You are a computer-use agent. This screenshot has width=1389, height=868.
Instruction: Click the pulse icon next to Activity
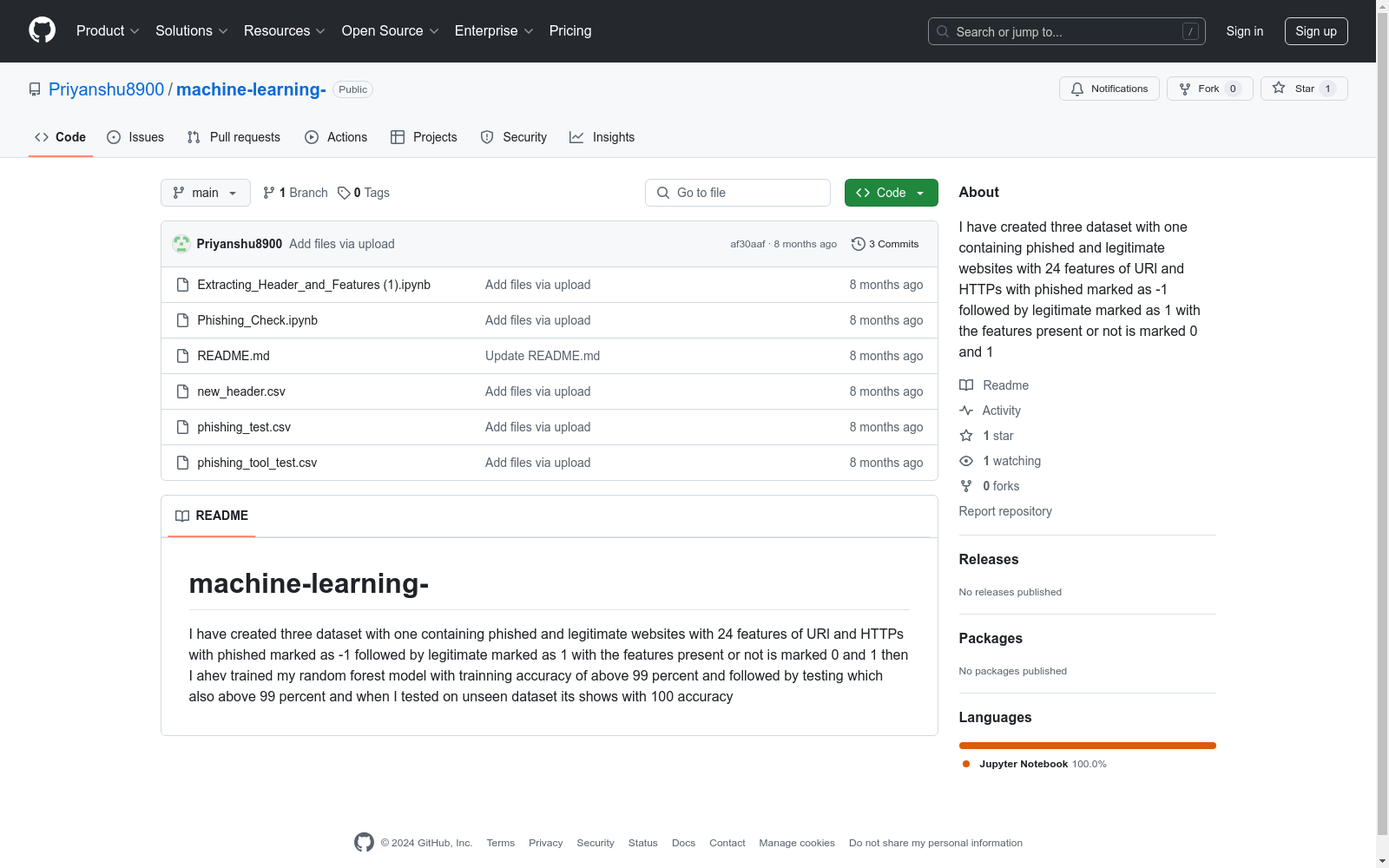pos(966,411)
